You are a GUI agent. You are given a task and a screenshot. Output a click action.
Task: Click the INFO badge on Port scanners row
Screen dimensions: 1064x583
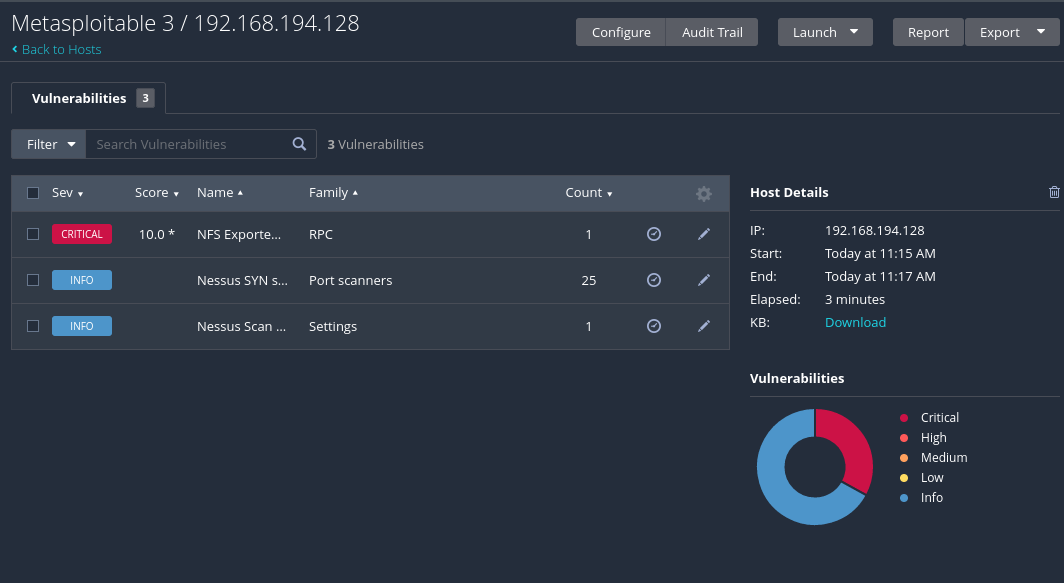pyautogui.click(x=82, y=280)
